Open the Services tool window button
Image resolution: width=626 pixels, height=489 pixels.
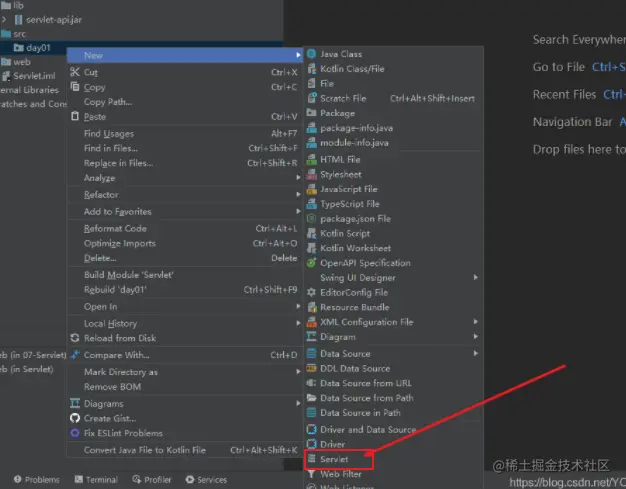pyautogui.click(x=206, y=479)
